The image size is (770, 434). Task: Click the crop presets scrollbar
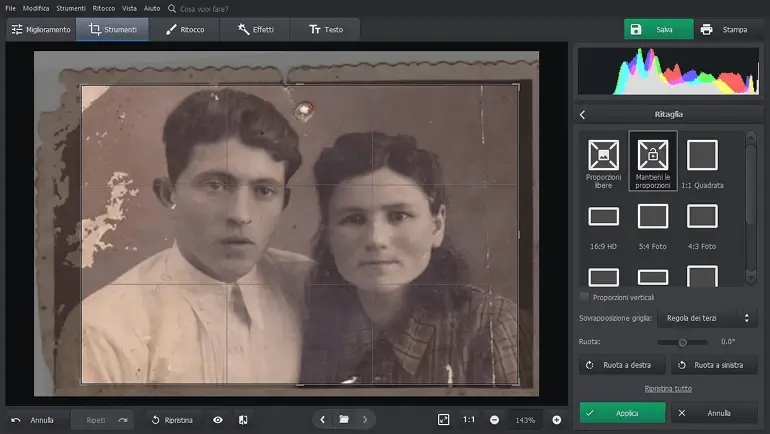point(750,208)
